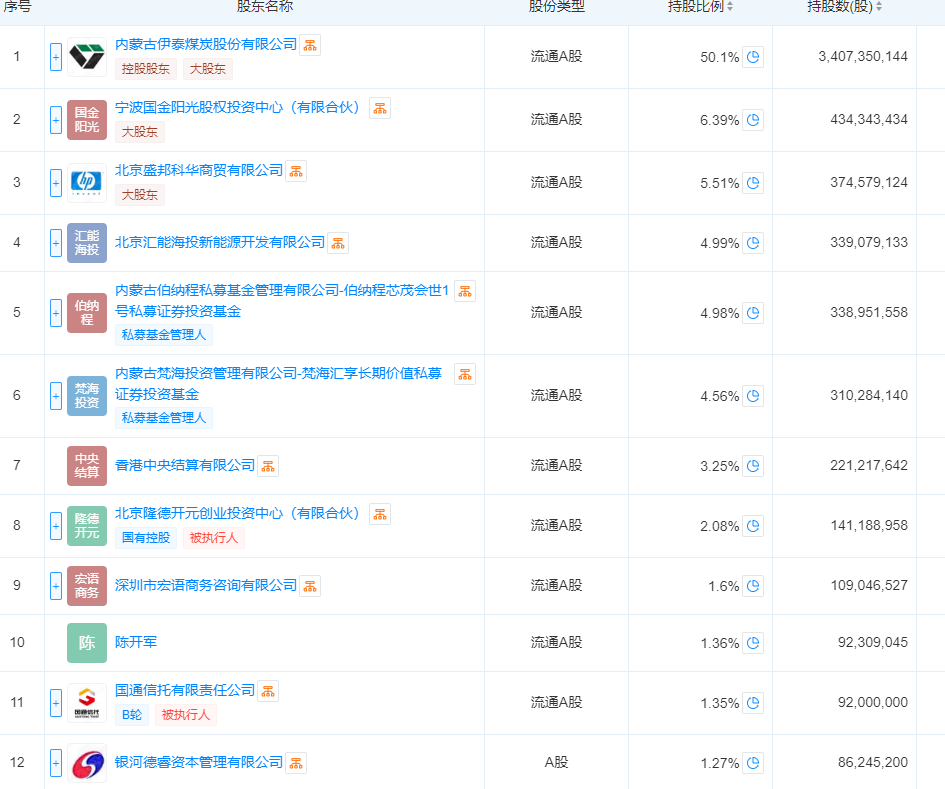Click 被执行人 tag under 北京隆德开元
The width and height of the screenshot is (945, 789).
[x=214, y=538]
